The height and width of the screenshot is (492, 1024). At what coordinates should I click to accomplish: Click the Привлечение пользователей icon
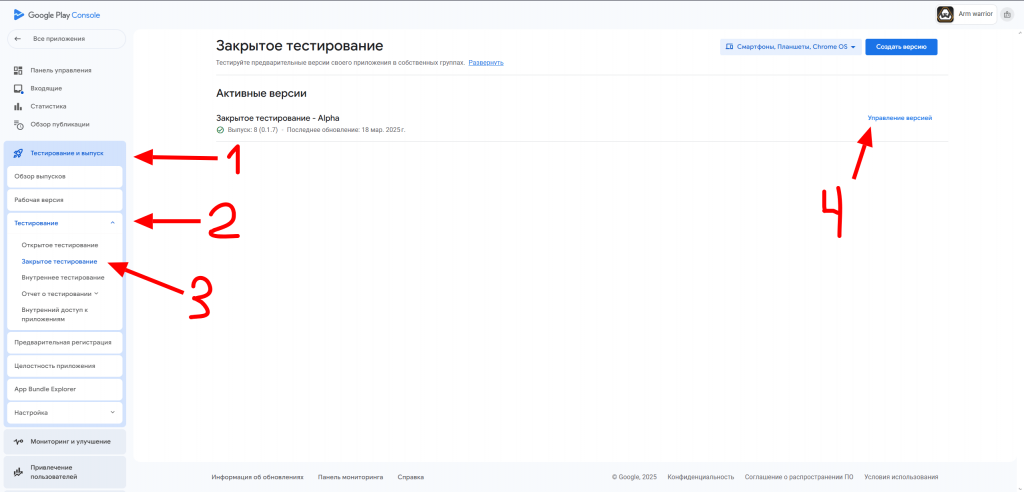[18, 472]
